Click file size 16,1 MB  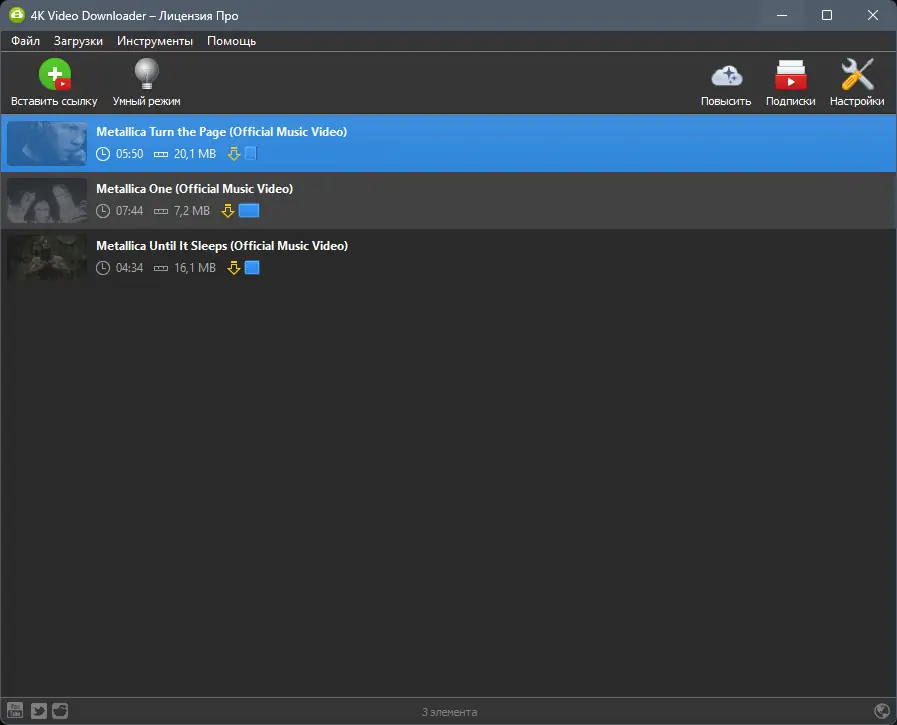195,268
